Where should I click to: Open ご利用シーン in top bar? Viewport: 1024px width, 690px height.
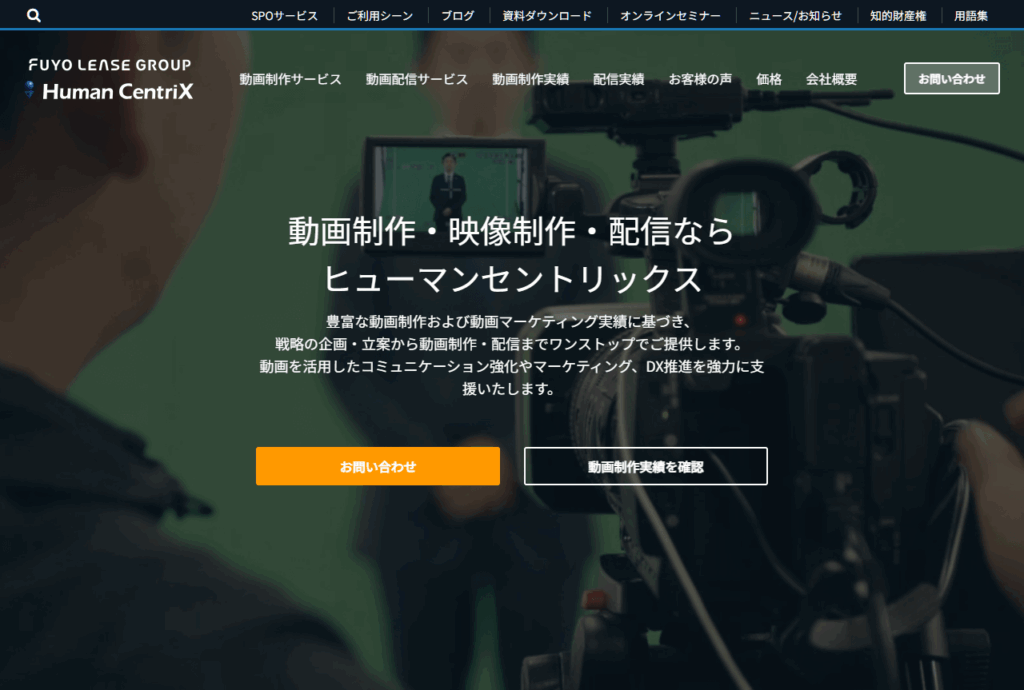pyautogui.click(x=379, y=16)
